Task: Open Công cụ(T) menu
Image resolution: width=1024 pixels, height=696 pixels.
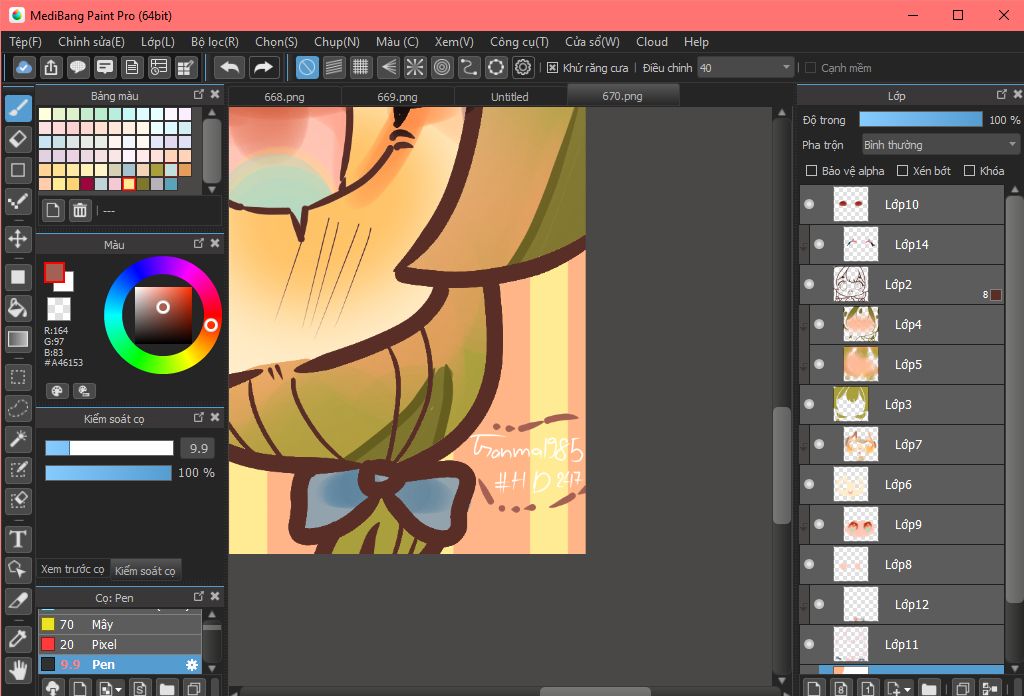Action: coord(519,42)
